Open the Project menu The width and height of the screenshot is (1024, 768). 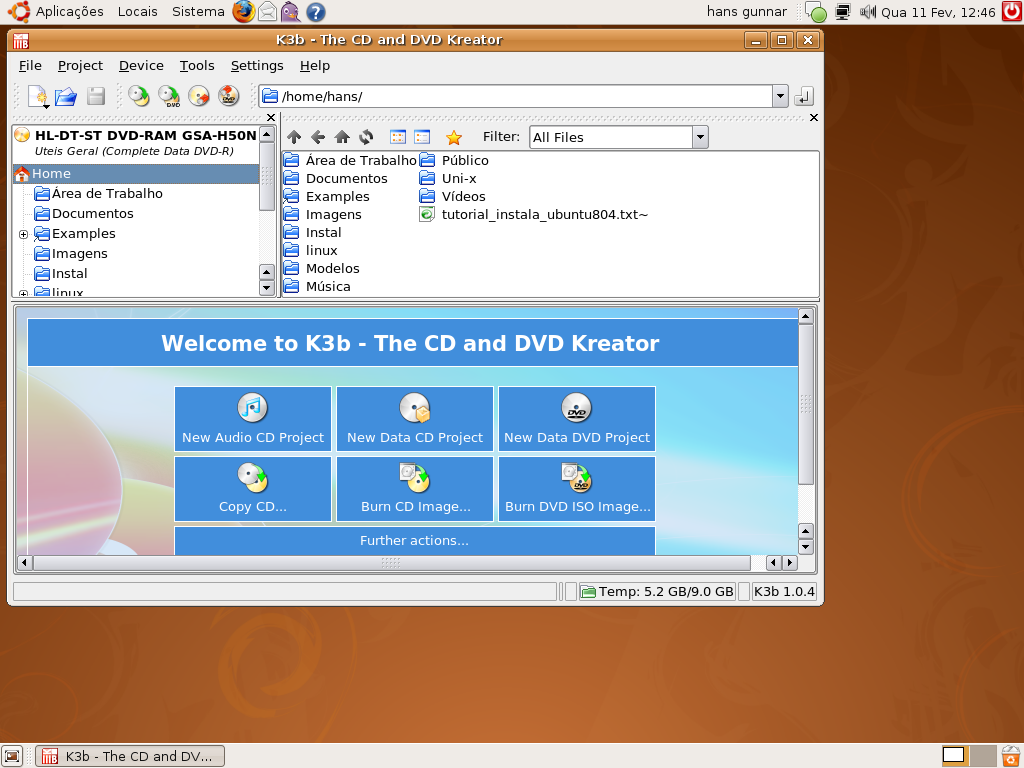(80, 65)
